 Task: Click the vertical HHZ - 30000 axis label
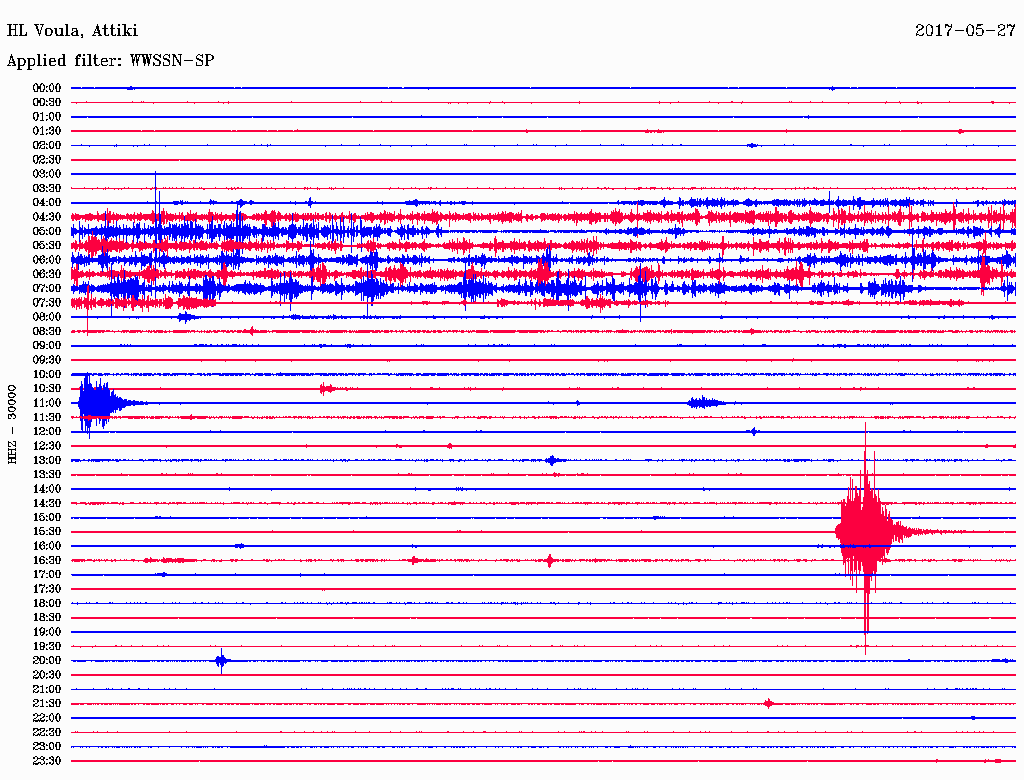tap(12, 425)
